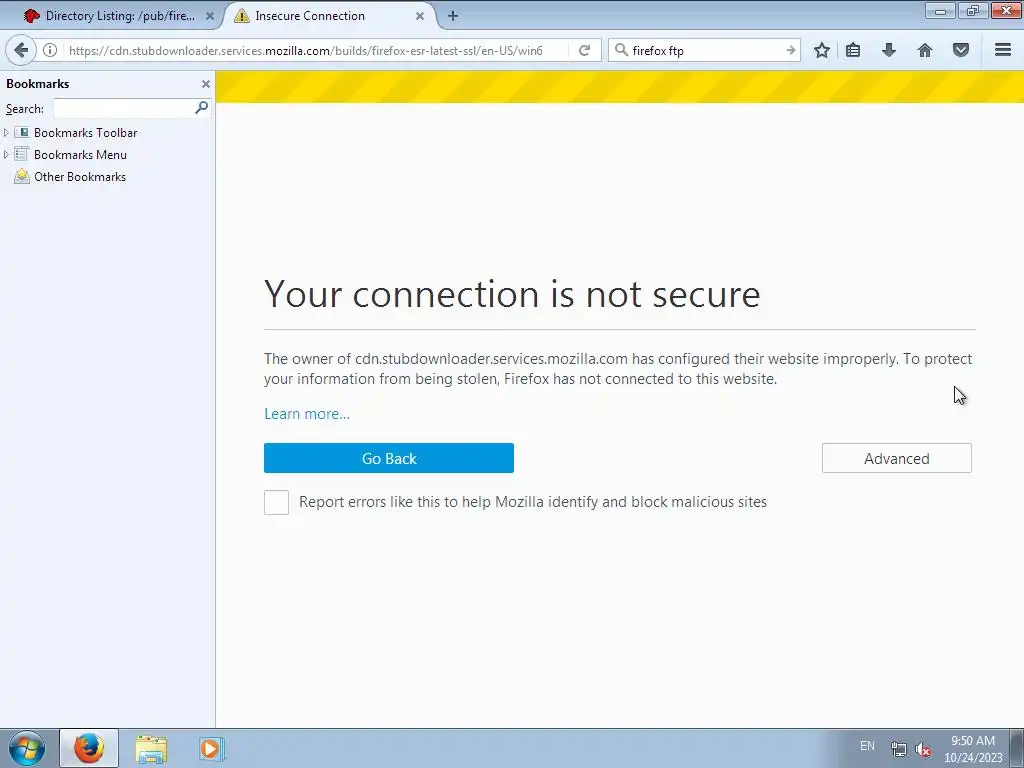Open the EN language indicator
1024x768 pixels.
coord(867,746)
